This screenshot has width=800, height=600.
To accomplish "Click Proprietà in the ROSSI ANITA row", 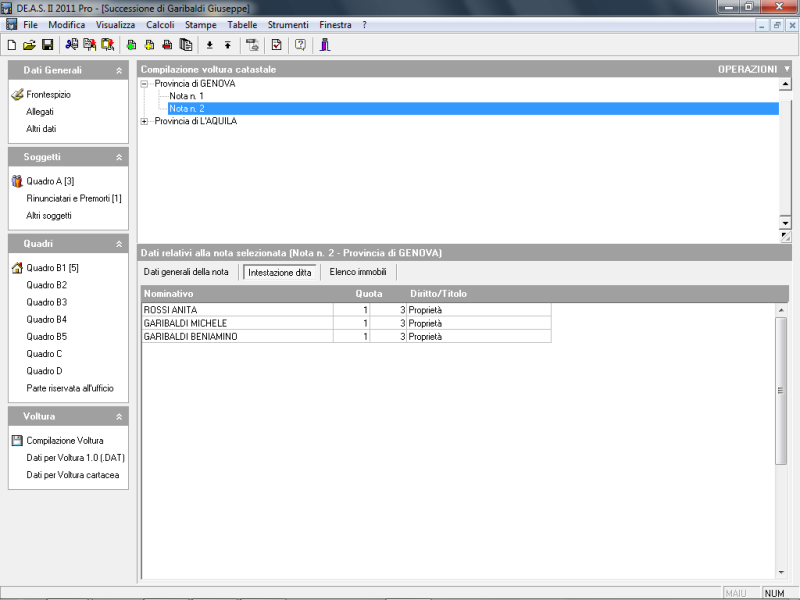I will (479, 310).
